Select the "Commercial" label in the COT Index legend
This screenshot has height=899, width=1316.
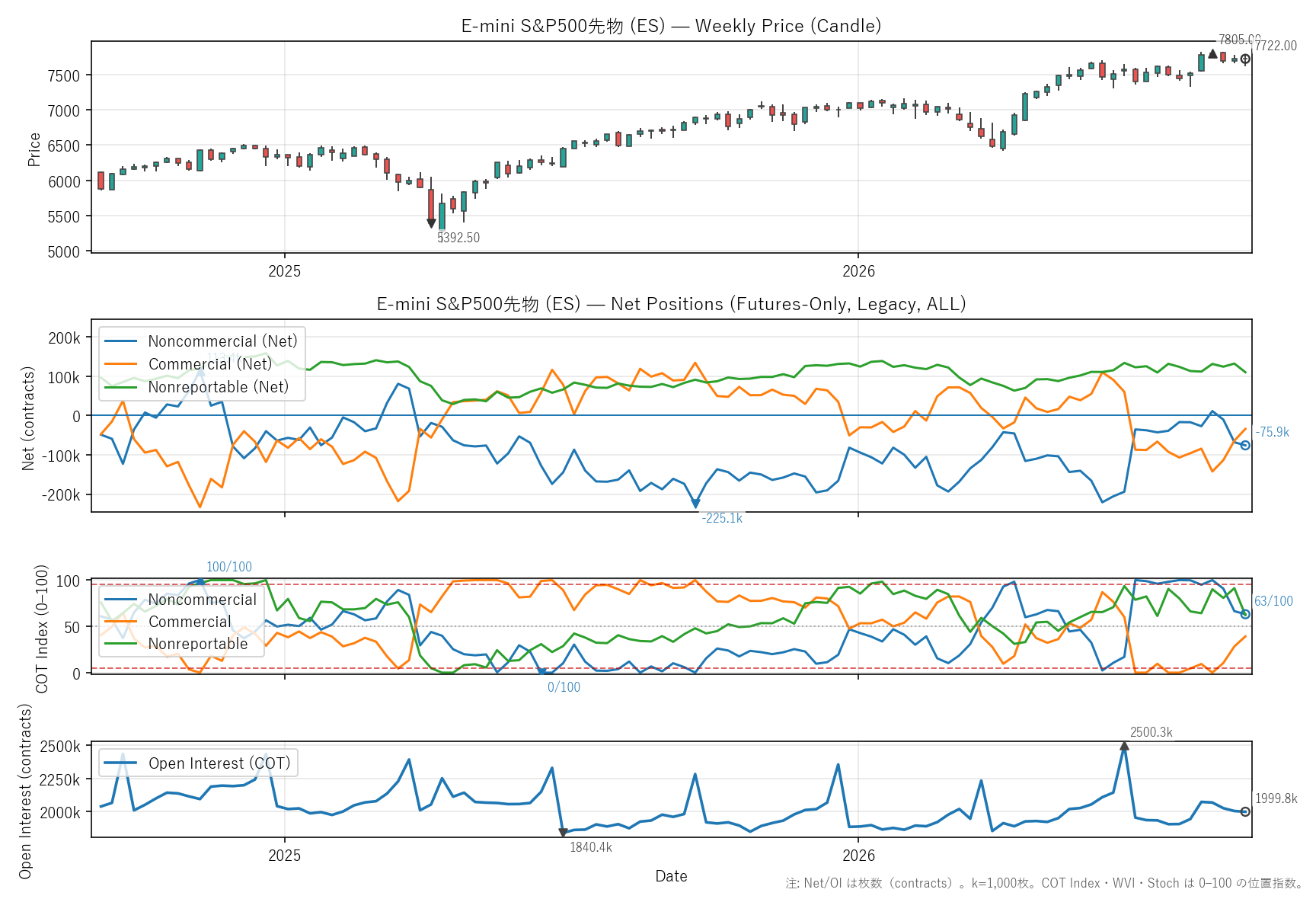pyautogui.click(x=190, y=622)
